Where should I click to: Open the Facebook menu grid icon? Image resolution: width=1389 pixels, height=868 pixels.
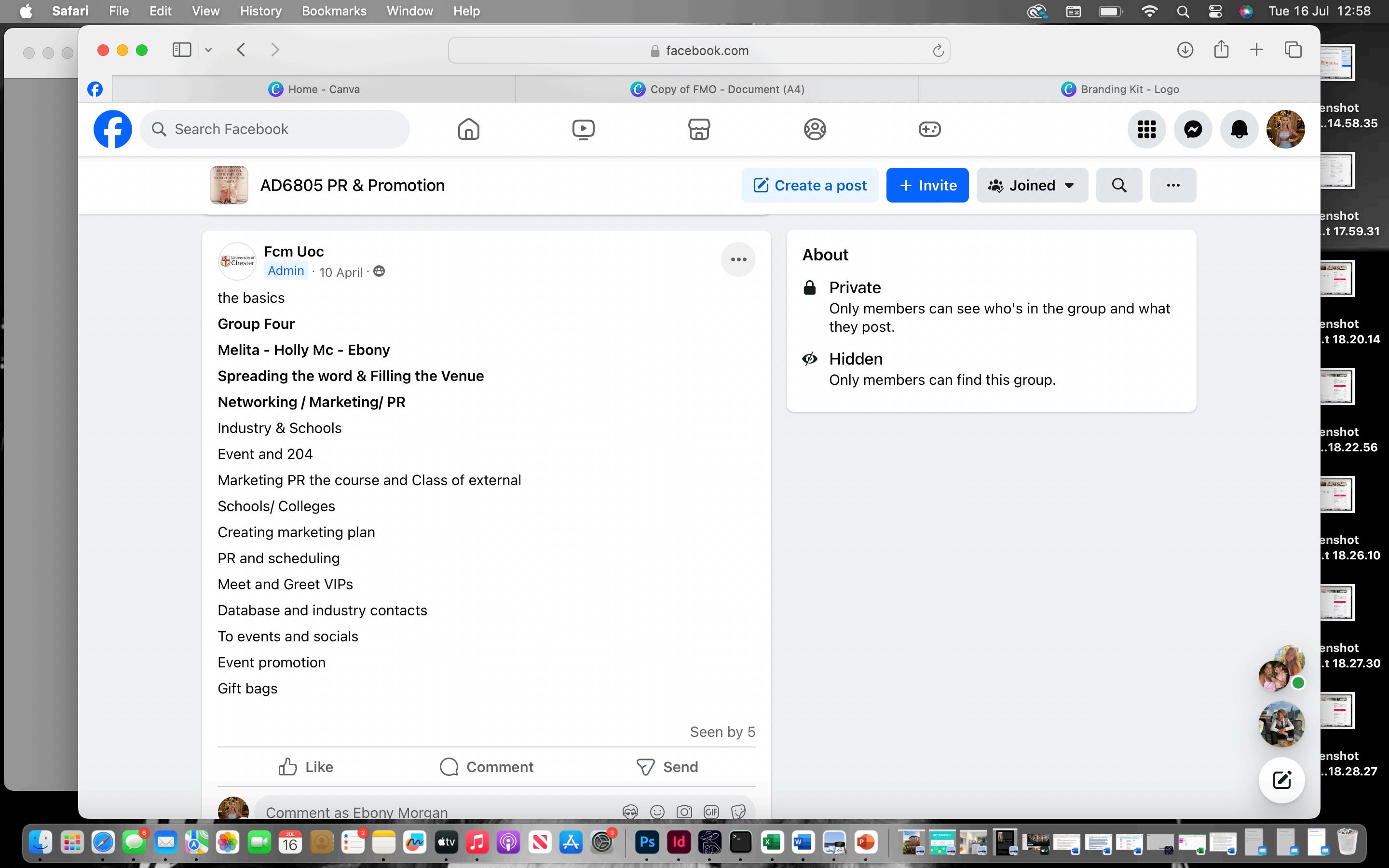pos(1146,129)
